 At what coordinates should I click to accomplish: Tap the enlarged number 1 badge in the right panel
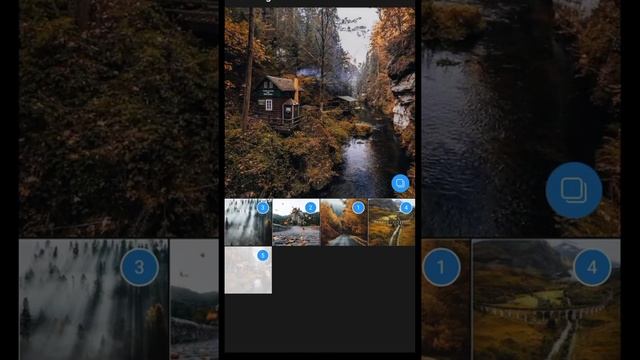tap(441, 267)
